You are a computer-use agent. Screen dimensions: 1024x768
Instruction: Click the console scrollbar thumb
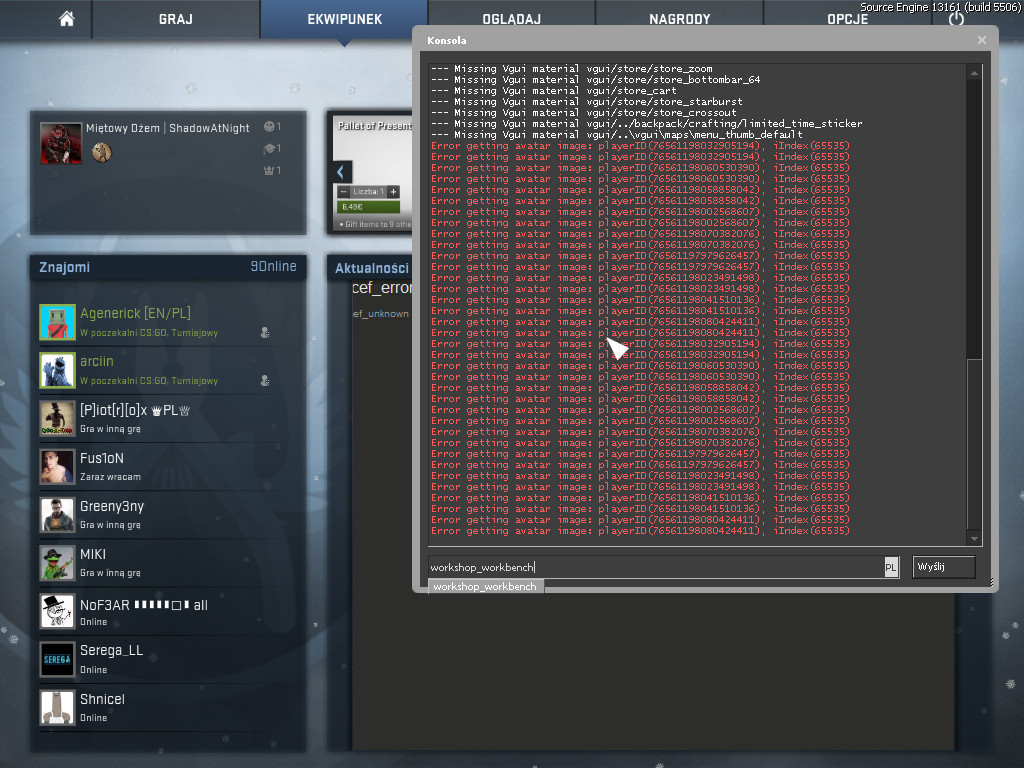coord(974,444)
